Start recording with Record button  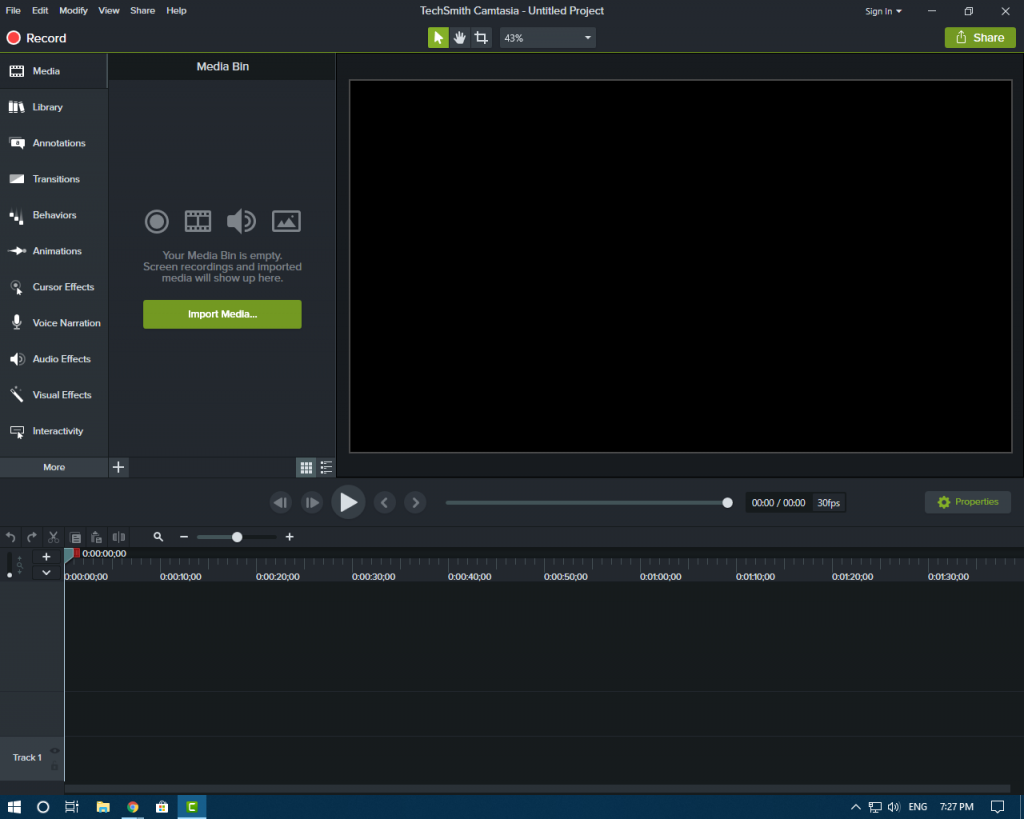tap(37, 38)
